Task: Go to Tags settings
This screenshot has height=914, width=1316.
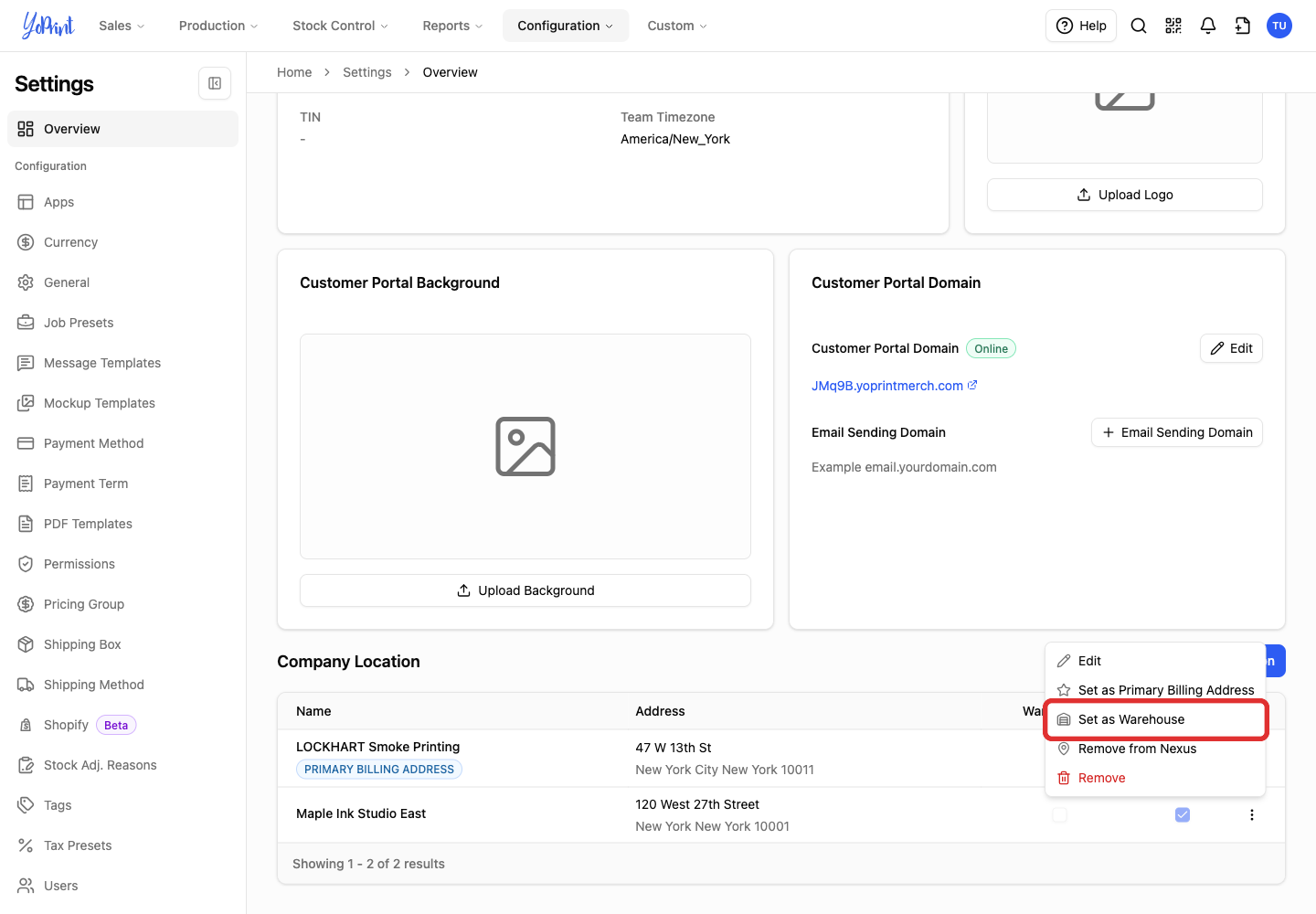Action: (x=122, y=805)
